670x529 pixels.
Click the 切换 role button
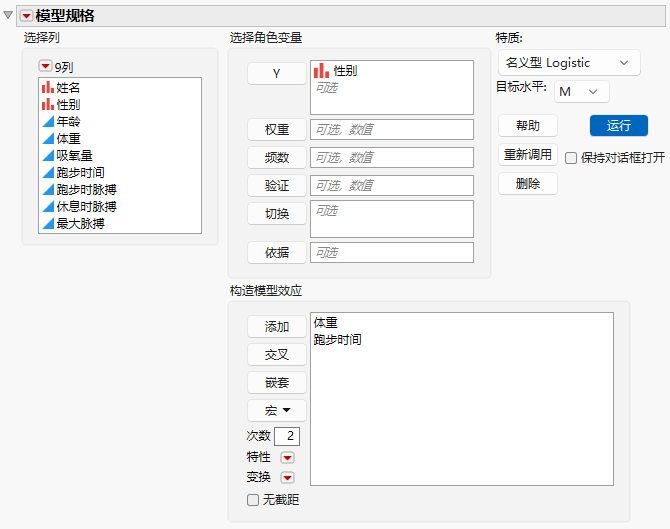(276, 214)
